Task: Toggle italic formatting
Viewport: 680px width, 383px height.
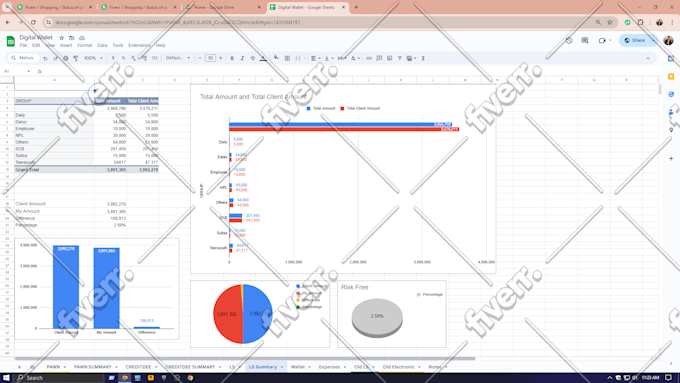Action: (x=242, y=58)
